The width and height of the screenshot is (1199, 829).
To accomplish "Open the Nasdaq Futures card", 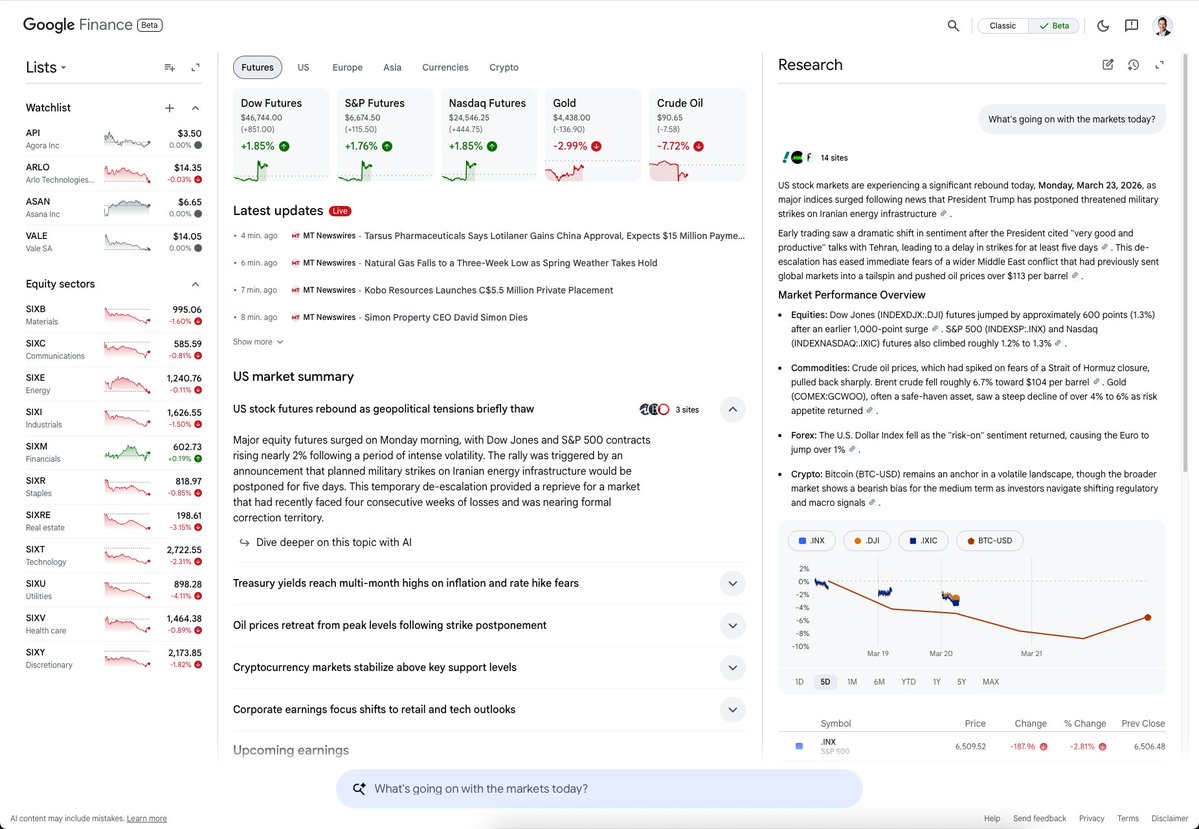I will click(x=489, y=135).
